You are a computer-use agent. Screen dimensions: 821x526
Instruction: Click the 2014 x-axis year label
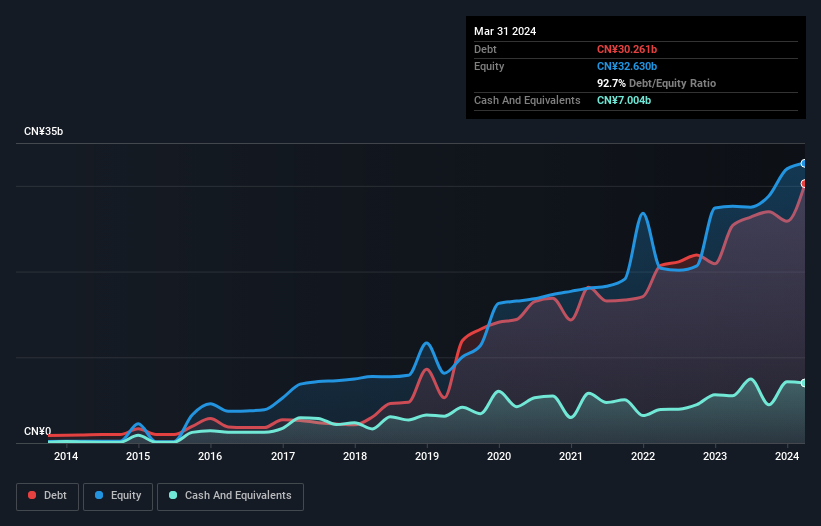click(66, 457)
